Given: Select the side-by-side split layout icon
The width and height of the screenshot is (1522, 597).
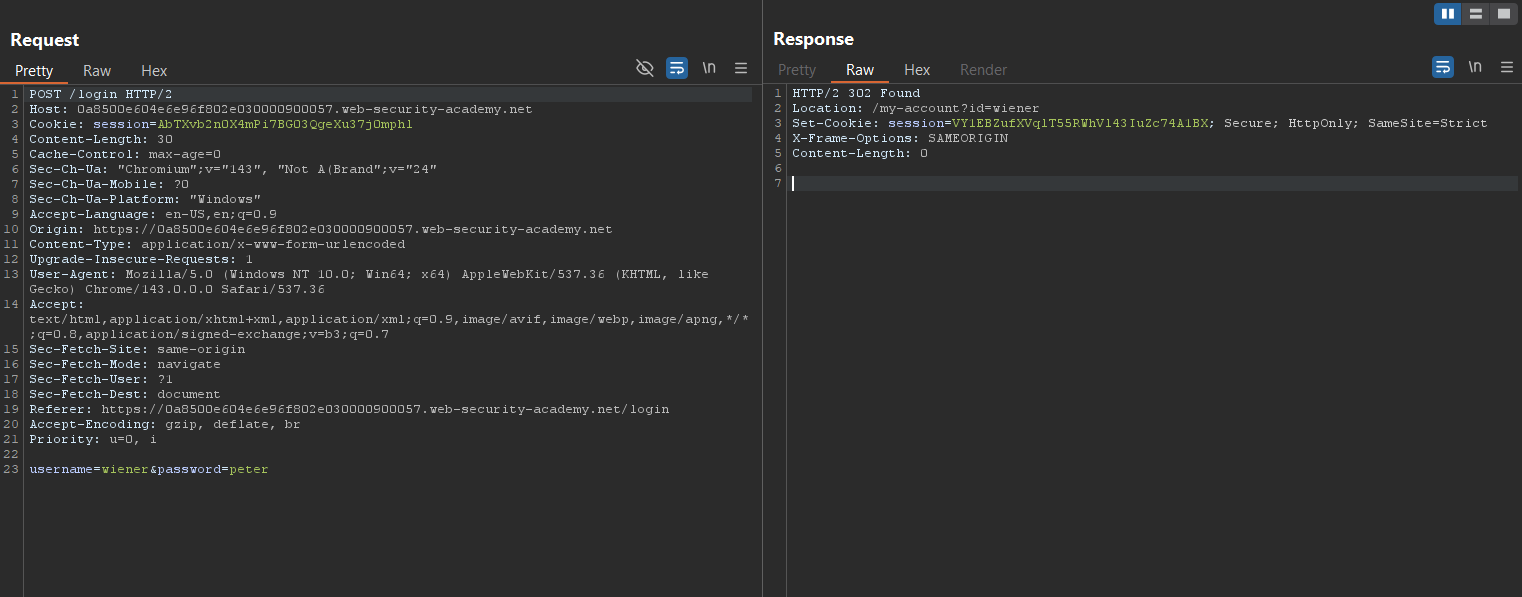Looking at the screenshot, I should (1447, 14).
